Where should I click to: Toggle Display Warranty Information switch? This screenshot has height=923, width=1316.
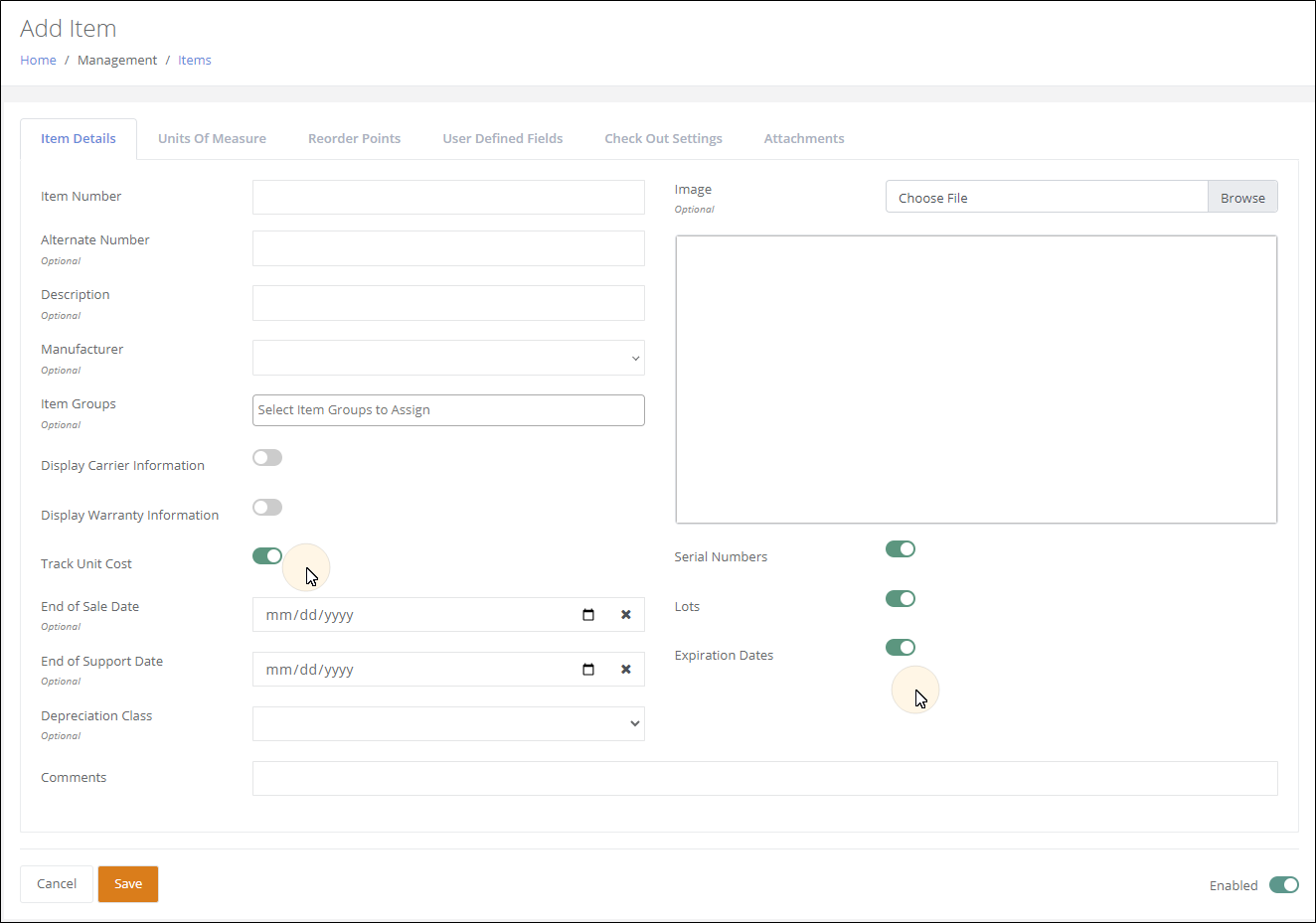(267, 507)
